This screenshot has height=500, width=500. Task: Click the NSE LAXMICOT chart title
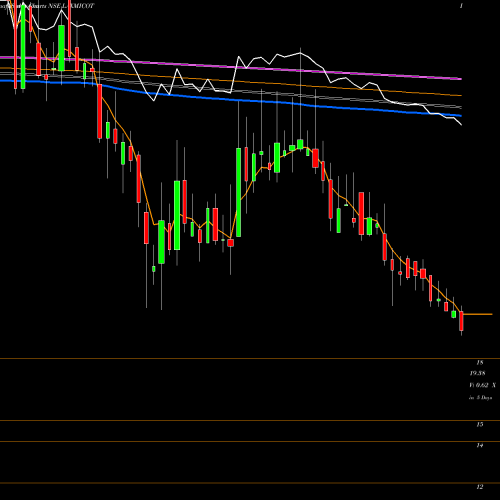point(71,6)
